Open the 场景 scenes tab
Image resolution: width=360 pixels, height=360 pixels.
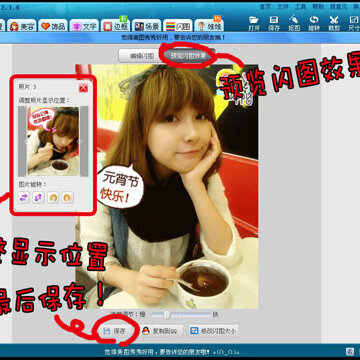click(x=147, y=26)
